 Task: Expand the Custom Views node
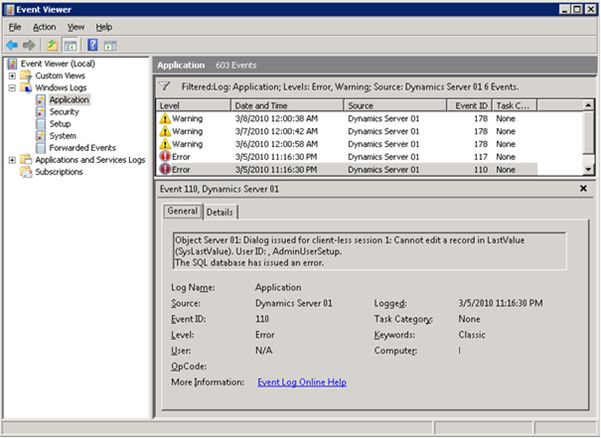pyautogui.click(x=12, y=75)
